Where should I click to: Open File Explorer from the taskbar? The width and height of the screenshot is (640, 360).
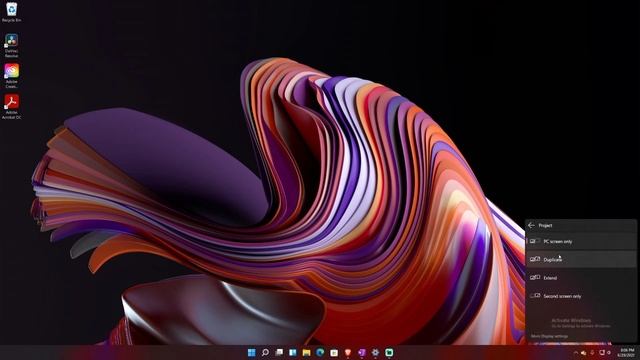(x=307, y=352)
